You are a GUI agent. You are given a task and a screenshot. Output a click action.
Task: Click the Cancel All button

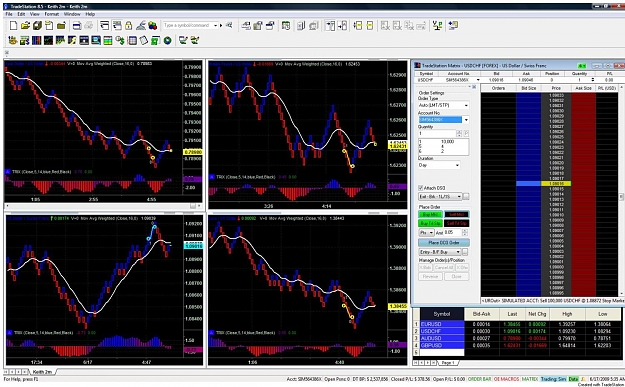coord(444,267)
